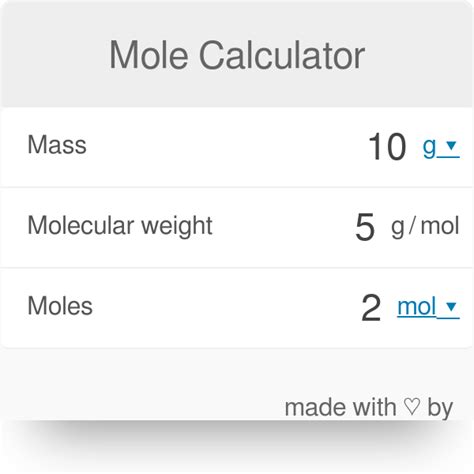The height and width of the screenshot is (474, 474).
Task: Open the mass unit dropdown arrow
Action: [x=451, y=145]
